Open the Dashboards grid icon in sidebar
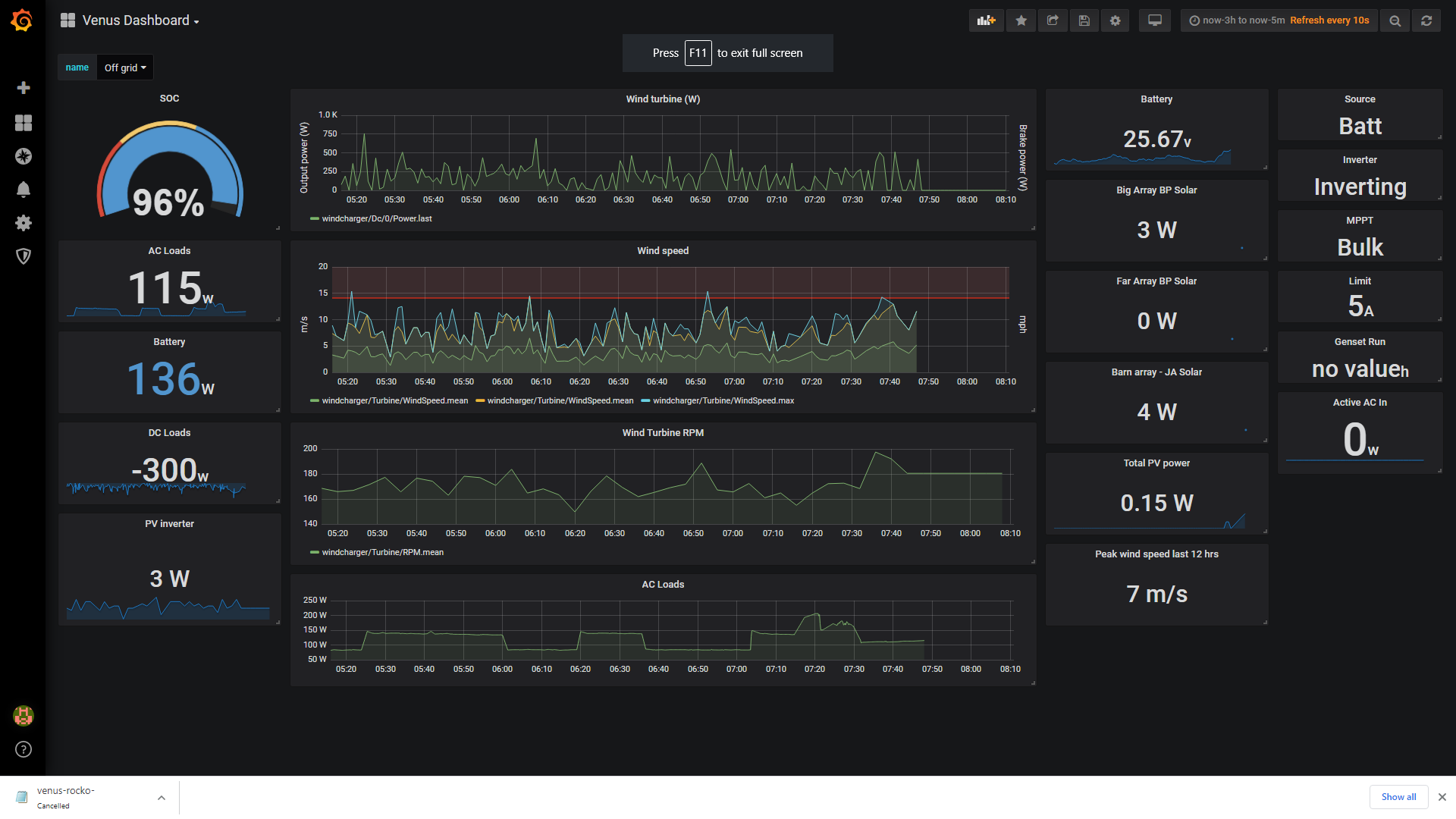Image resolution: width=1456 pixels, height=819 pixels. [x=24, y=123]
